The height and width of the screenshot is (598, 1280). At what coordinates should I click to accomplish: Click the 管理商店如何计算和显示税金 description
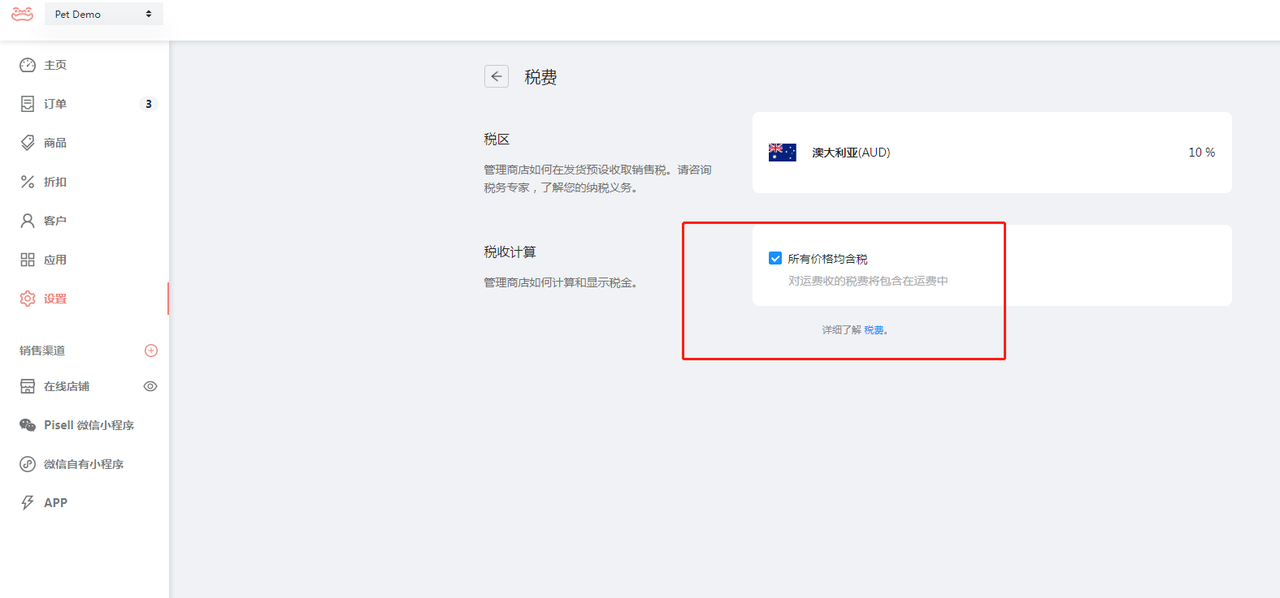[561, 283]
